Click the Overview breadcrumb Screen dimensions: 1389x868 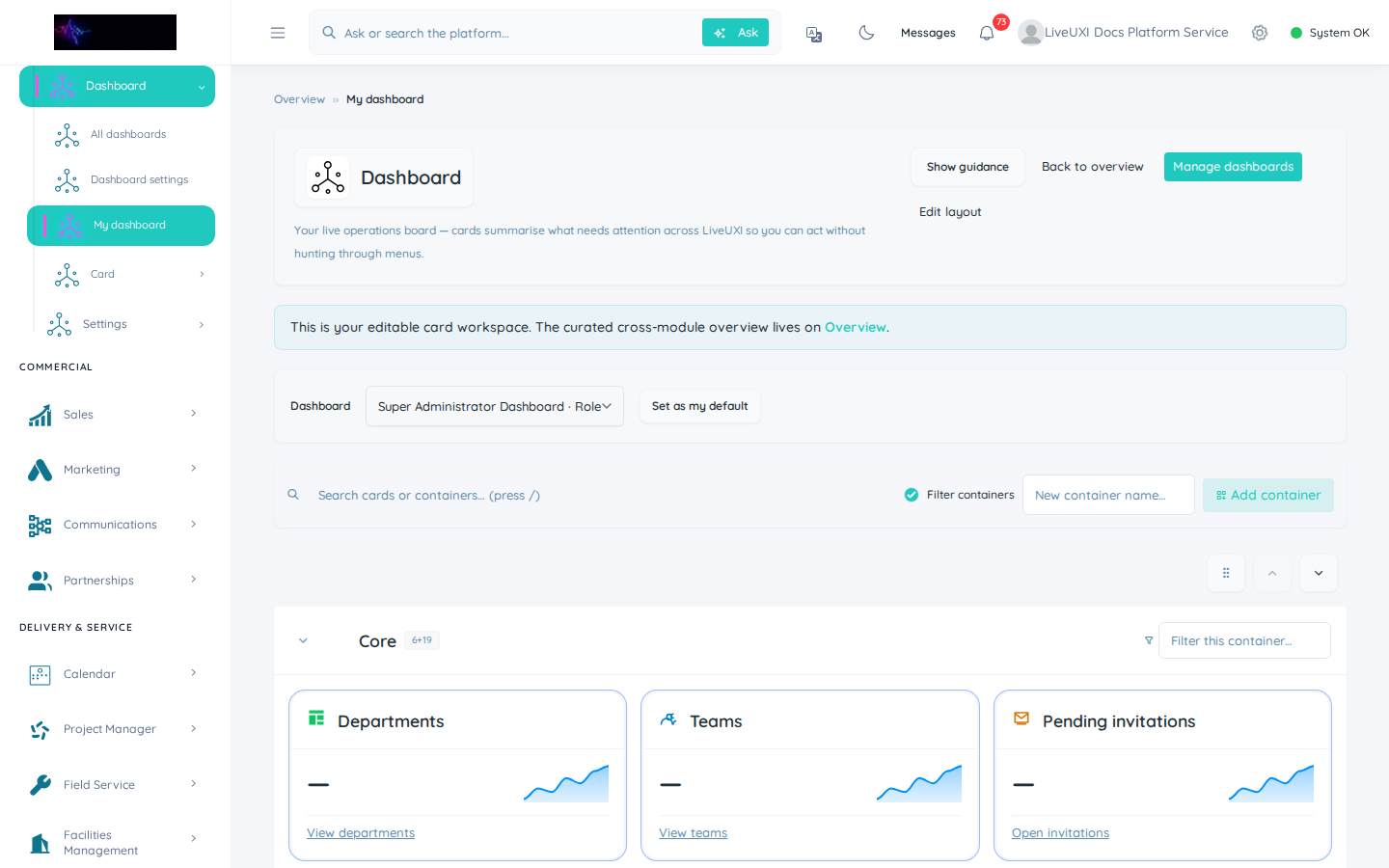[299, 99]
